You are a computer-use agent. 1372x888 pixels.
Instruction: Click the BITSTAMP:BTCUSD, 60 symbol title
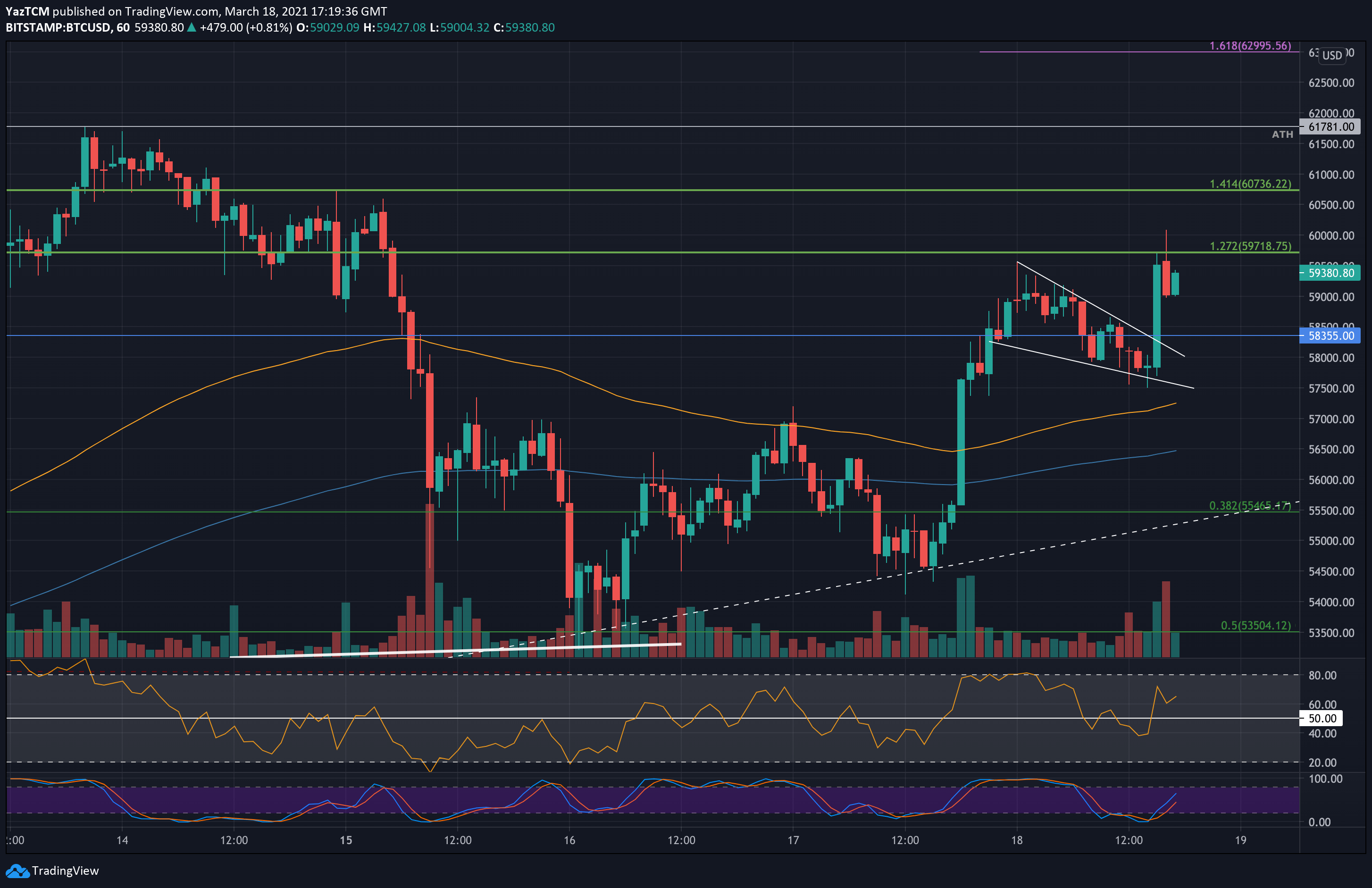click(x=67, y=28)
